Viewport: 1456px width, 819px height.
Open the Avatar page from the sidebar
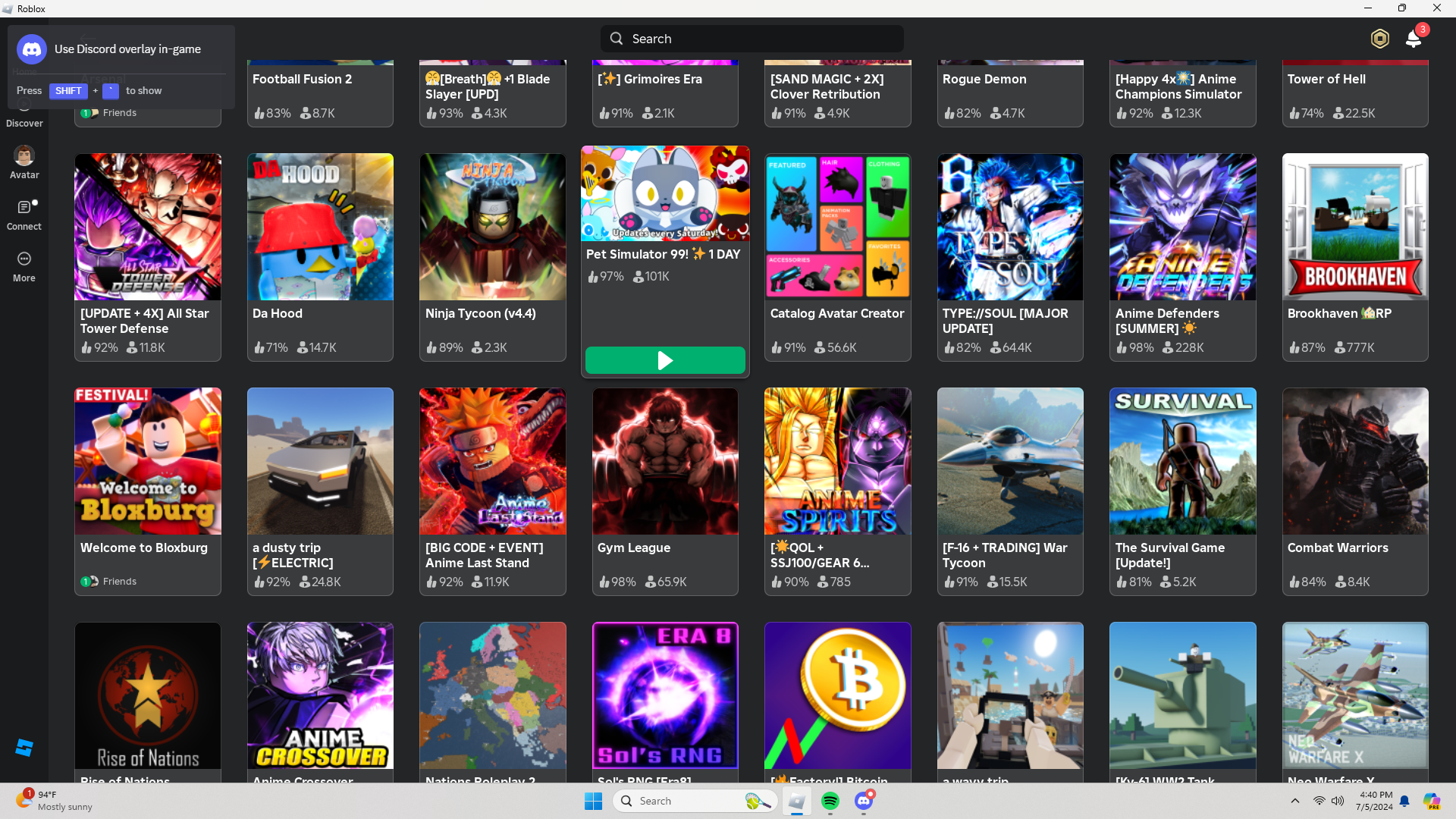click(x=24, y=162)
